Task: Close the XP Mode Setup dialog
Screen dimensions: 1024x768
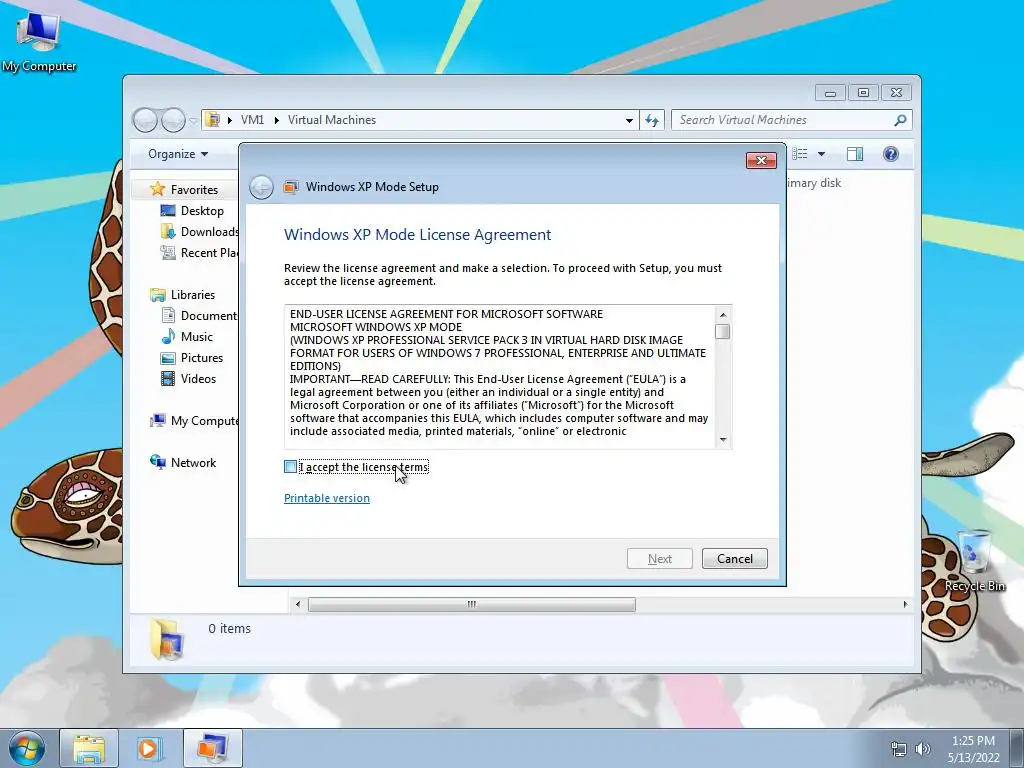Action: click(x=761, y=160)
